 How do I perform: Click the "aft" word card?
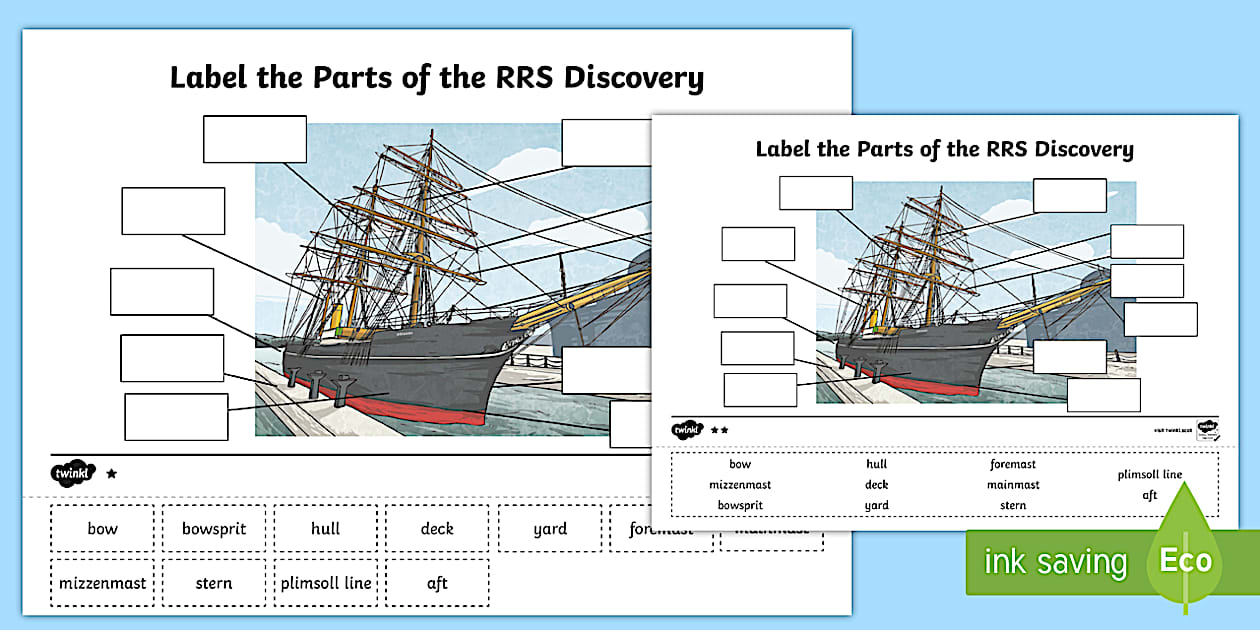437,582
